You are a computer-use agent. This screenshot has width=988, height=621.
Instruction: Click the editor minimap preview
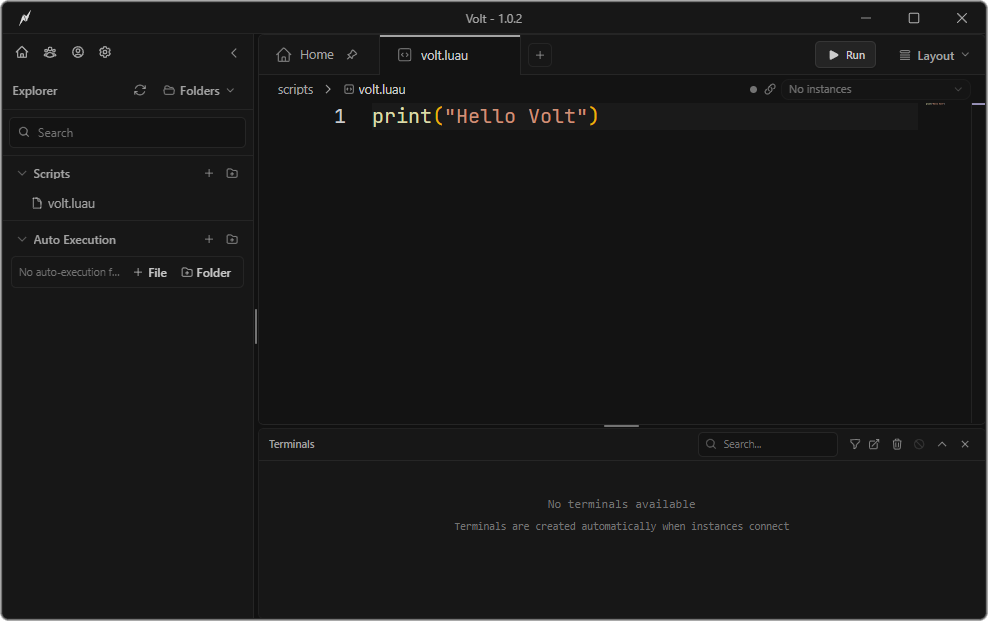point(935,103)
